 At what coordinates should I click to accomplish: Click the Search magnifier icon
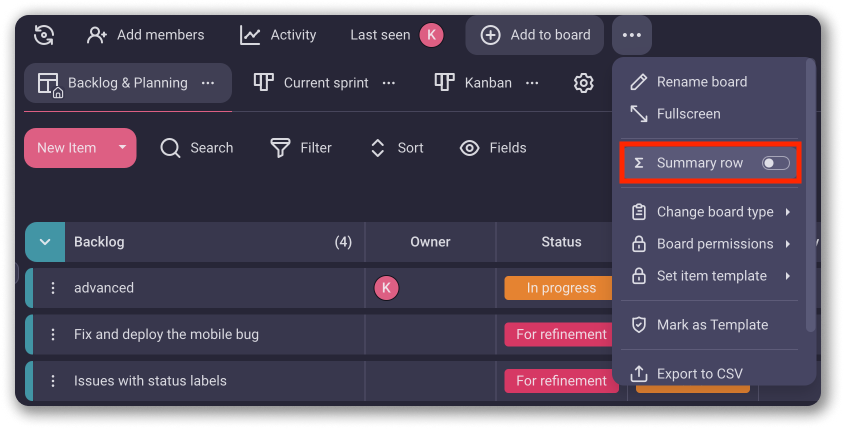pyautogui.click(x=171, y=148)
